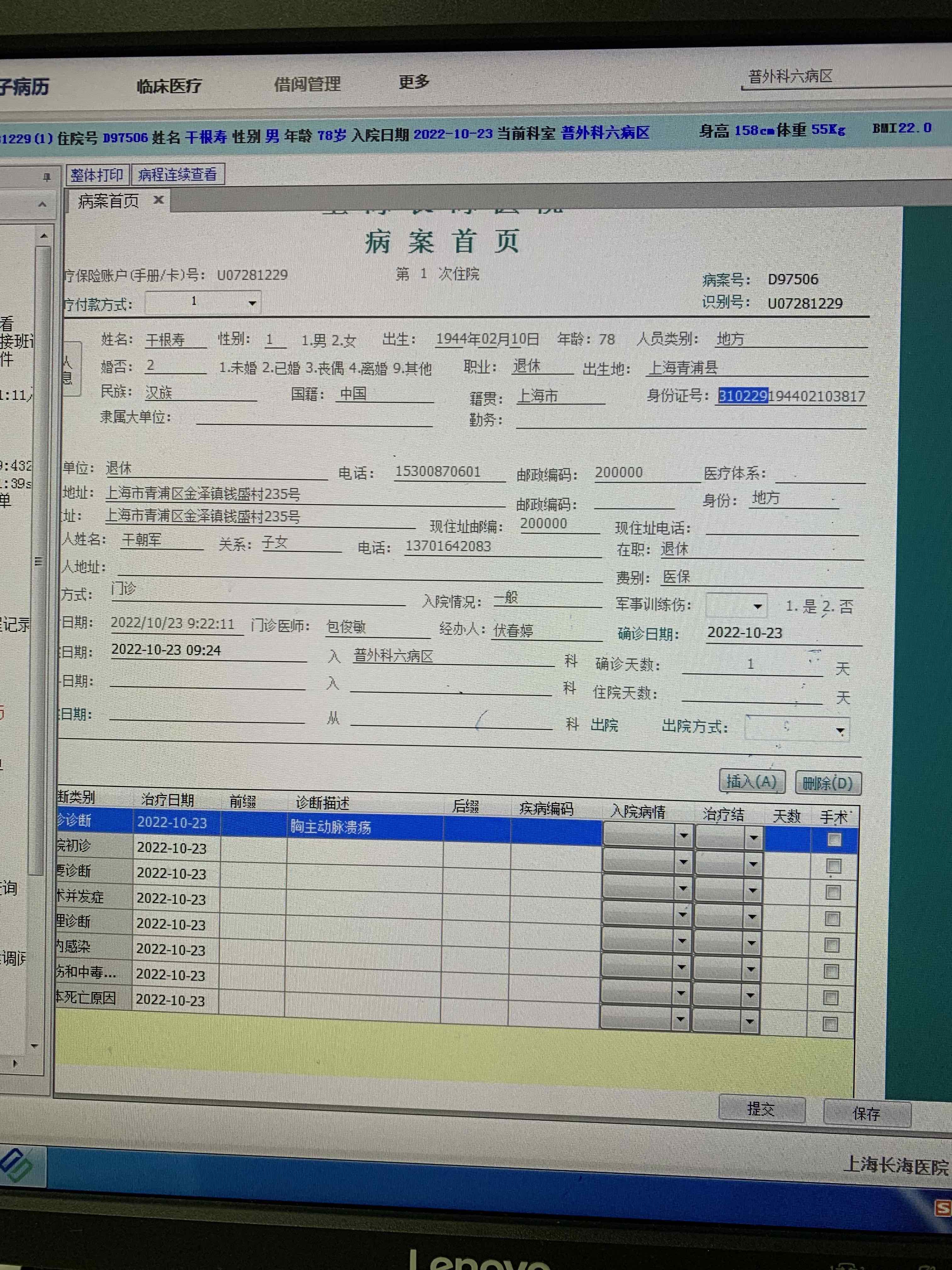Check 手术 checkbox in 伤和中毒 row
Screen dimensions: 952x1270
[830, 998]
